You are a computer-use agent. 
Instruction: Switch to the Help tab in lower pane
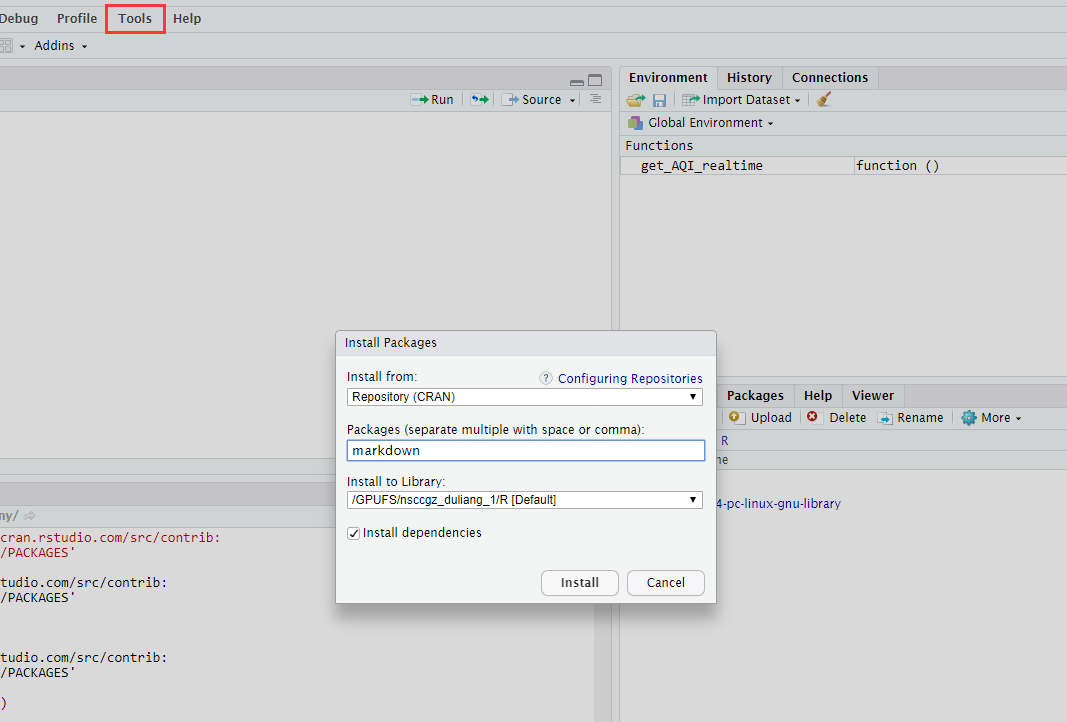click(817, 395)
